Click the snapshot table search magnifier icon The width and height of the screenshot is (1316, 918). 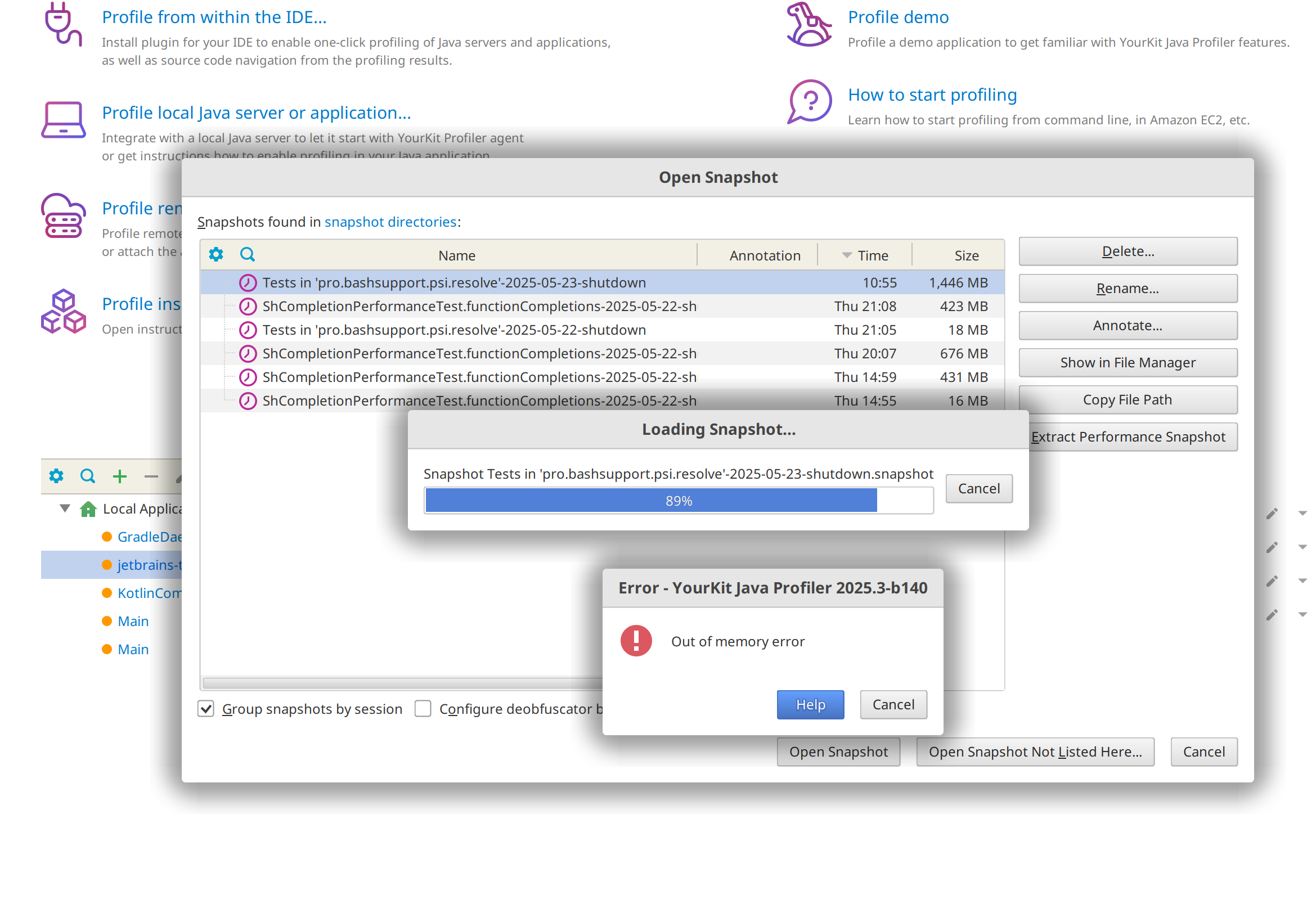coord(247,254)
